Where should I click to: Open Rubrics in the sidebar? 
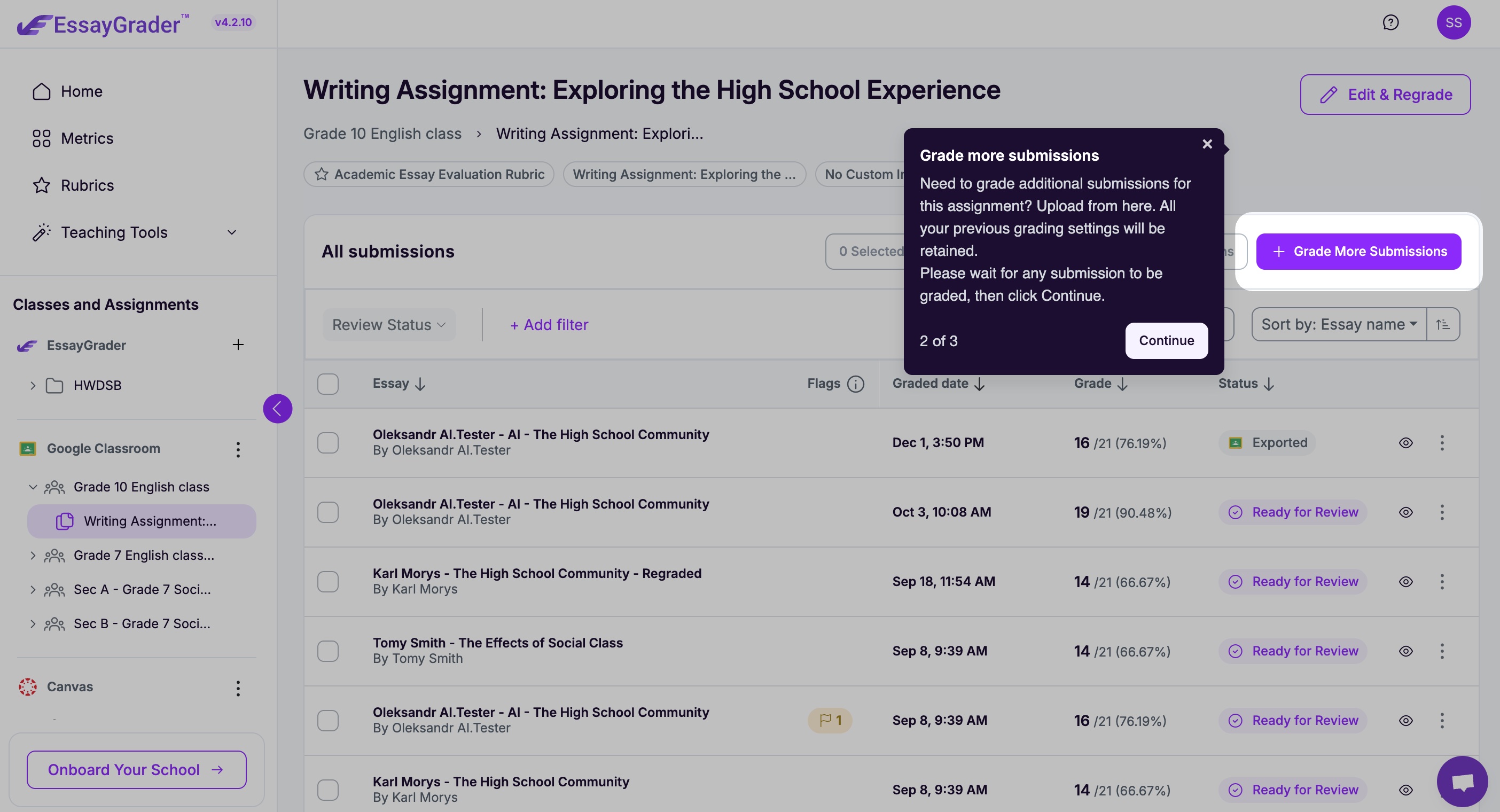(x=87, y=185)
